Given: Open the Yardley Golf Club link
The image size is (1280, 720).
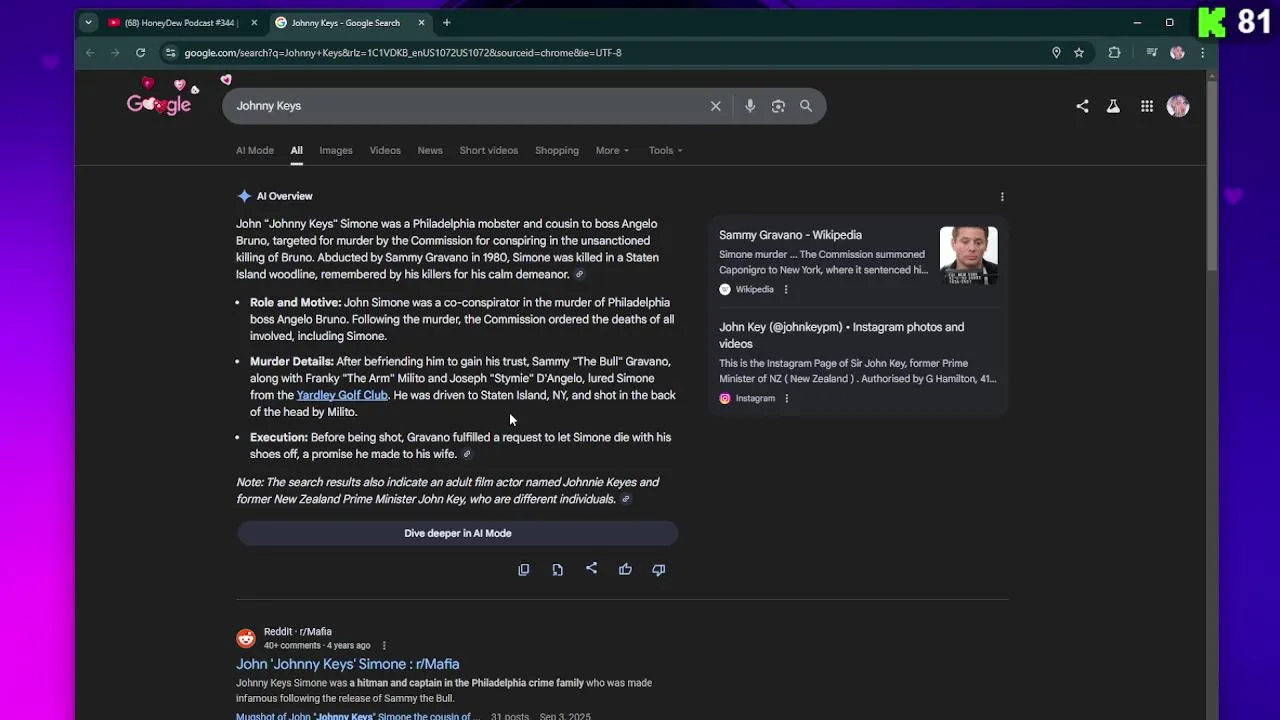Looking at the screenshot, I should click(x=342, y=395).
